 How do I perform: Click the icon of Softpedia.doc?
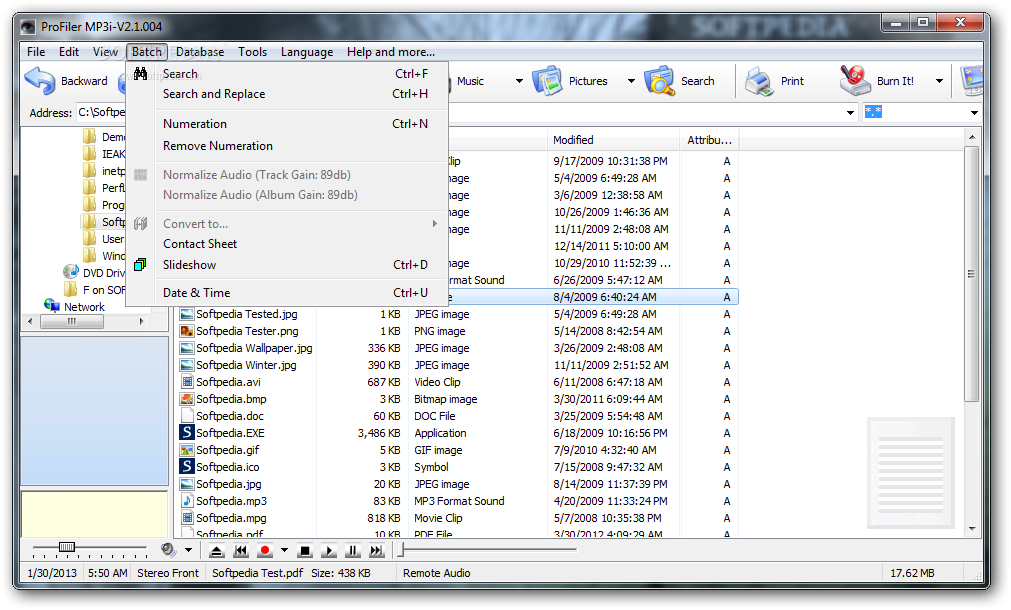pos(187,416)
